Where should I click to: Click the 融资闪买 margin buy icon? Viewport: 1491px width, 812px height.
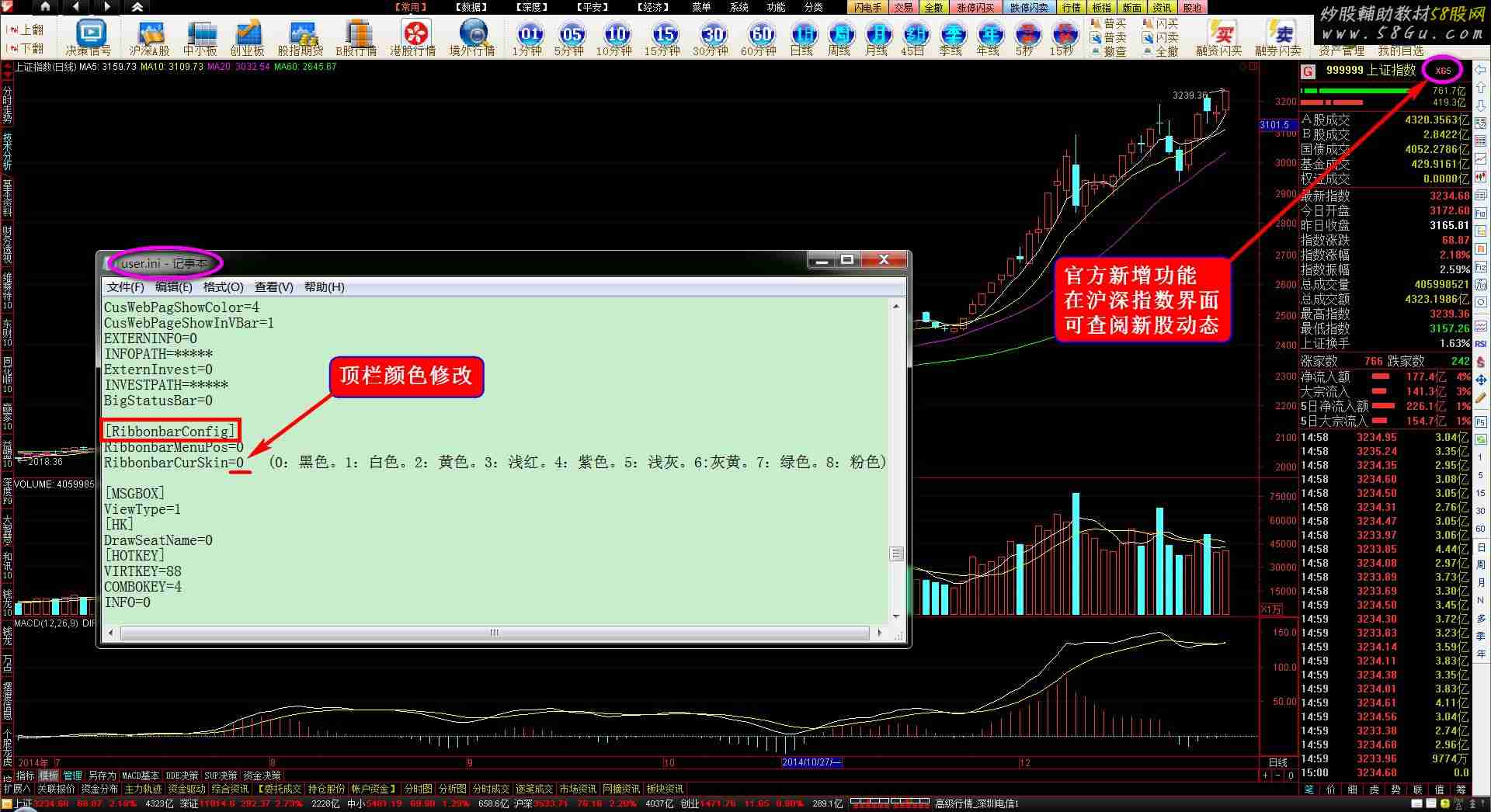pyautogui.click(x=1219, y=37)
